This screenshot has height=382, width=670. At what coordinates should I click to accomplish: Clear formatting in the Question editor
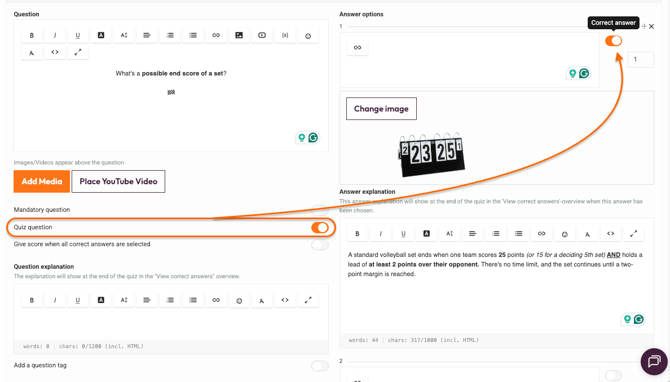[32, 53]
